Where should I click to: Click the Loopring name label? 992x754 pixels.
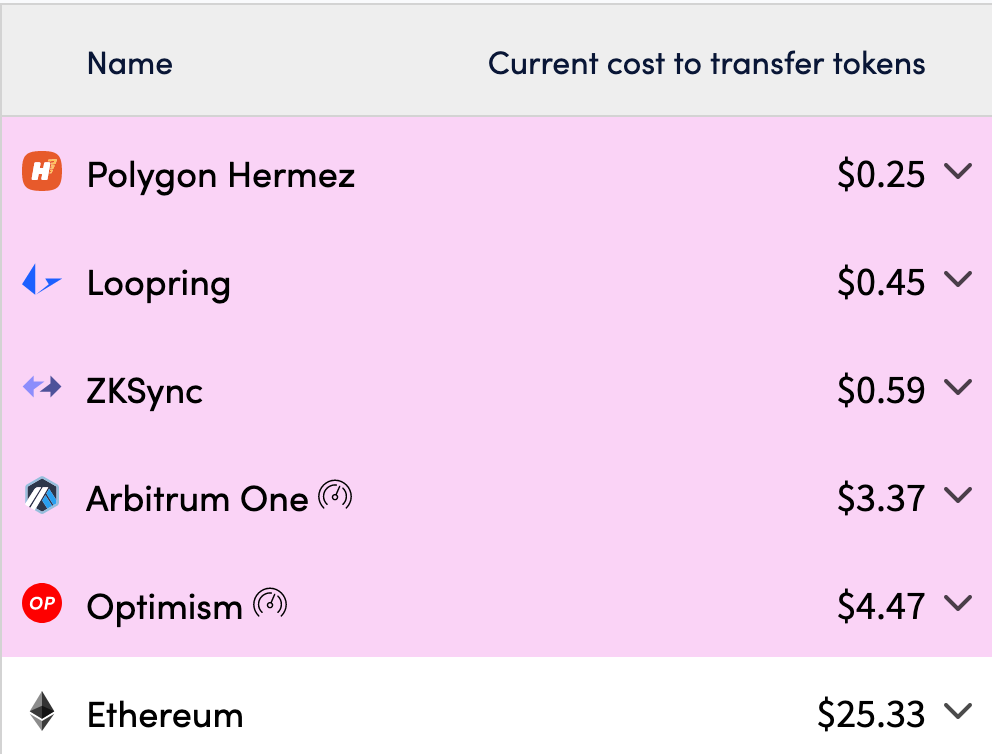coord(158,284)
